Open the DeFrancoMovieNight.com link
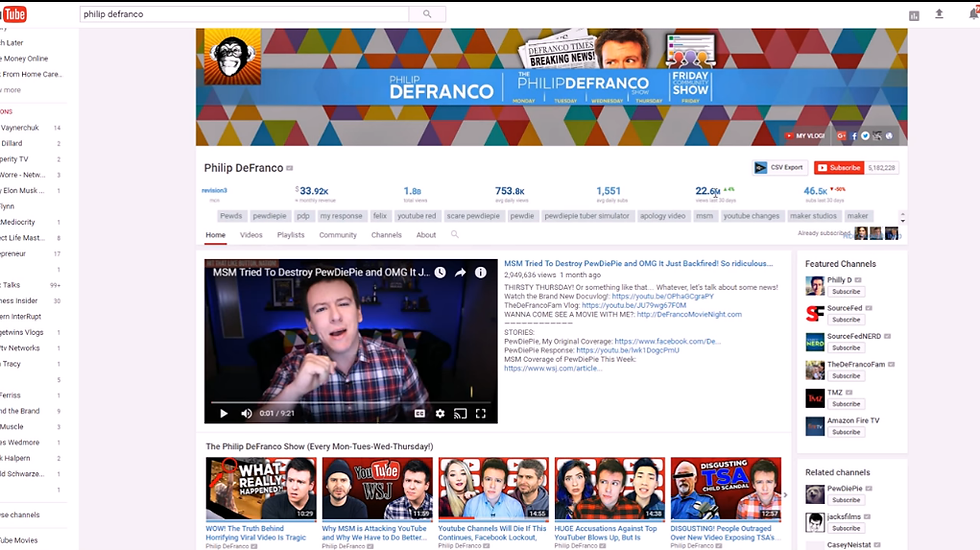This screenshot has width=980, height=550. 689,314
